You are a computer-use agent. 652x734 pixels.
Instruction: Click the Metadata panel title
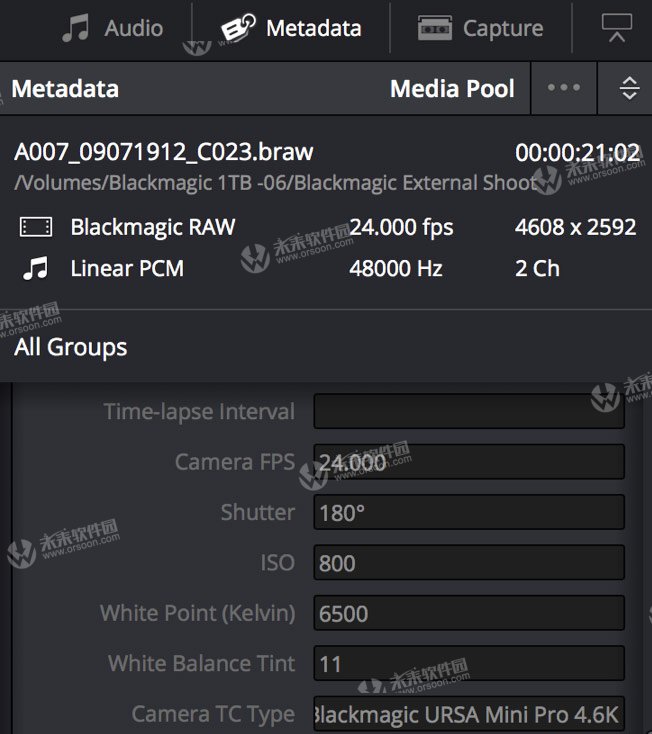pos(65,88)
